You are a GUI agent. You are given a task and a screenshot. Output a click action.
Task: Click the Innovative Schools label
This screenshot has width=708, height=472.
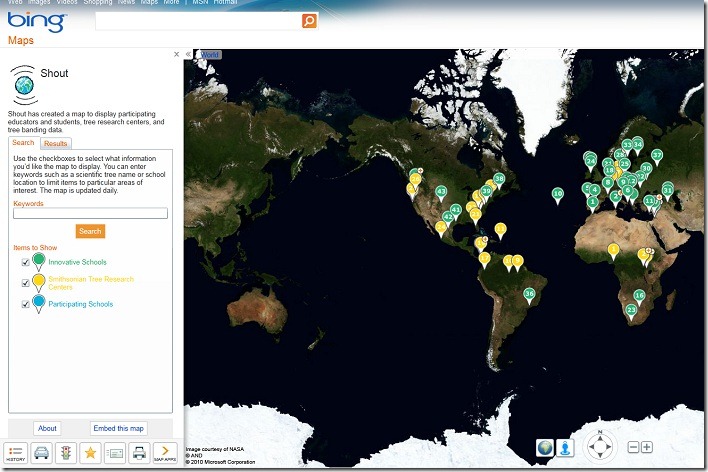[x=78, y=262]
